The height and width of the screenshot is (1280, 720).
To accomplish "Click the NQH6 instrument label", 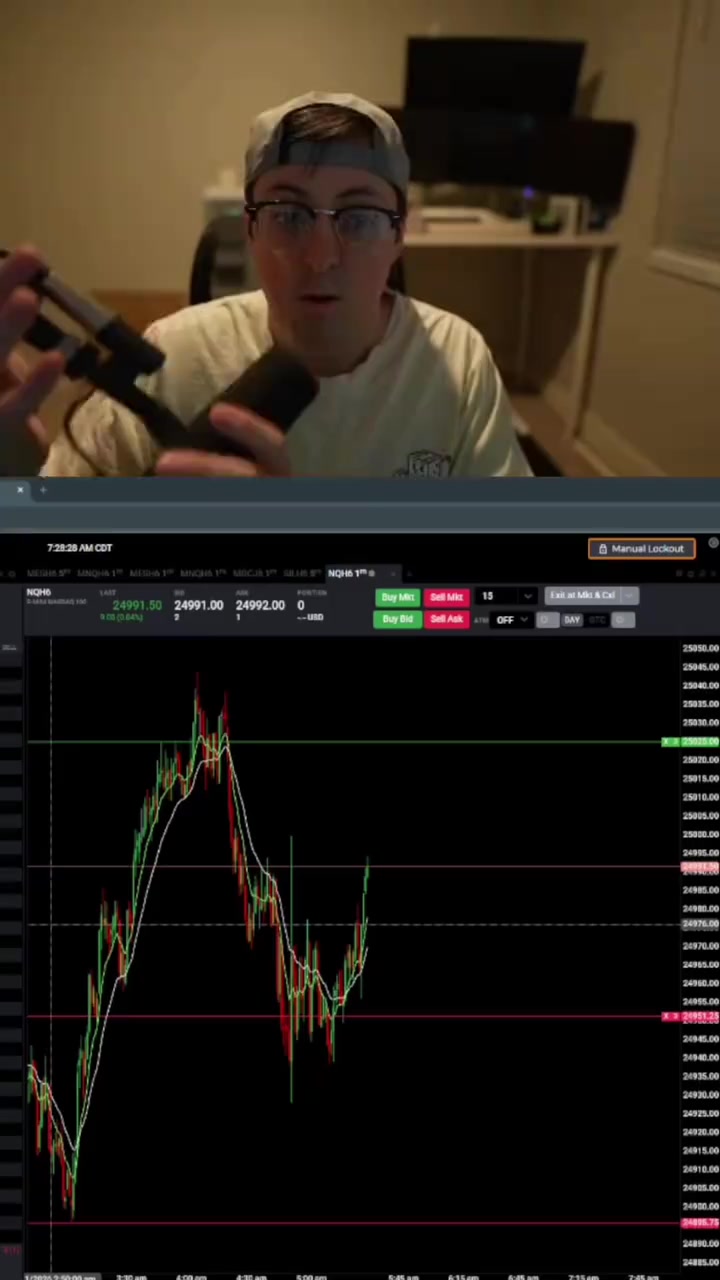I will pyautogui.click(x=38, y=592).
